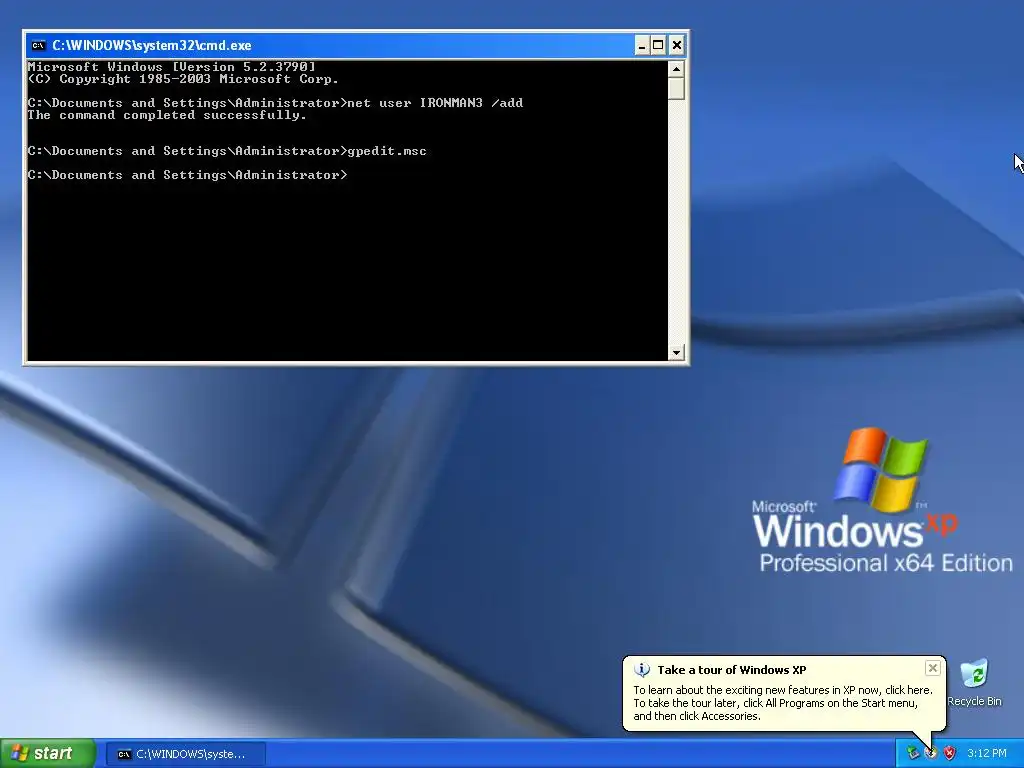Image resolution: width=1024 pixels, height=768 pixels.
Task: Click 'The command completed successfully.' output line
Action: (167, 115)
